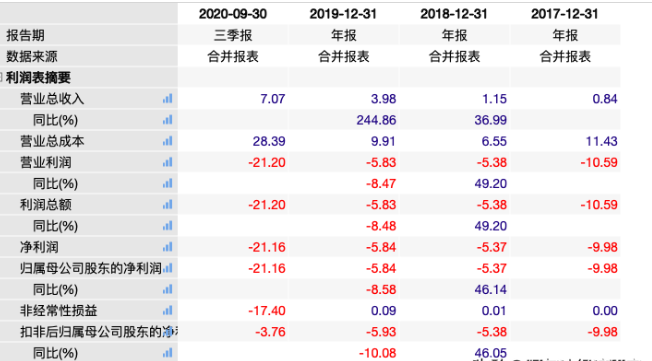This screenshot has height=361, width=652.
Task: Click the revenue value 7.07
Action: pyautogui.click(x=273, y=99)
